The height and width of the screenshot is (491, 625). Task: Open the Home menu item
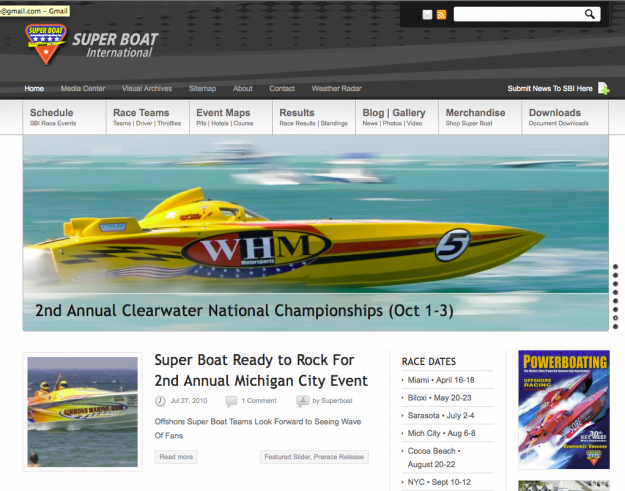pos(34,88)
